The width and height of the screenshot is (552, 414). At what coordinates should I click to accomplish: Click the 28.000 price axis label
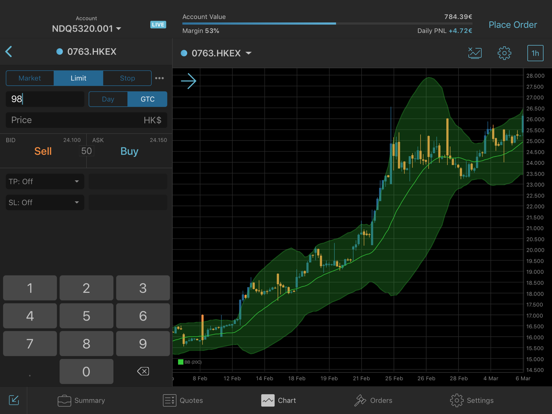(x=535, y=76)
